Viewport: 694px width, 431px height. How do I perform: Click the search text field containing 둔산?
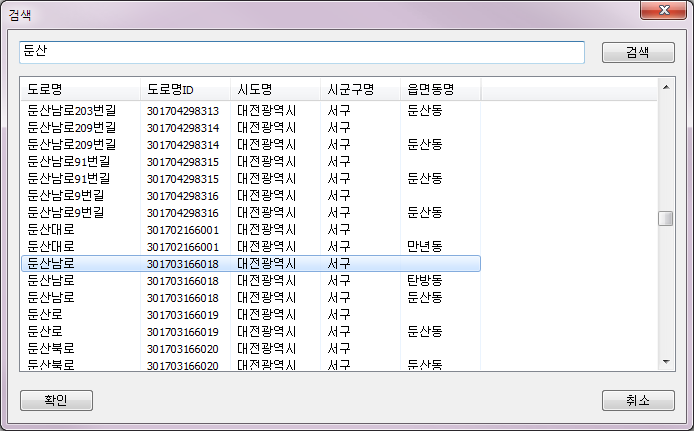click(x=302, y=52)
